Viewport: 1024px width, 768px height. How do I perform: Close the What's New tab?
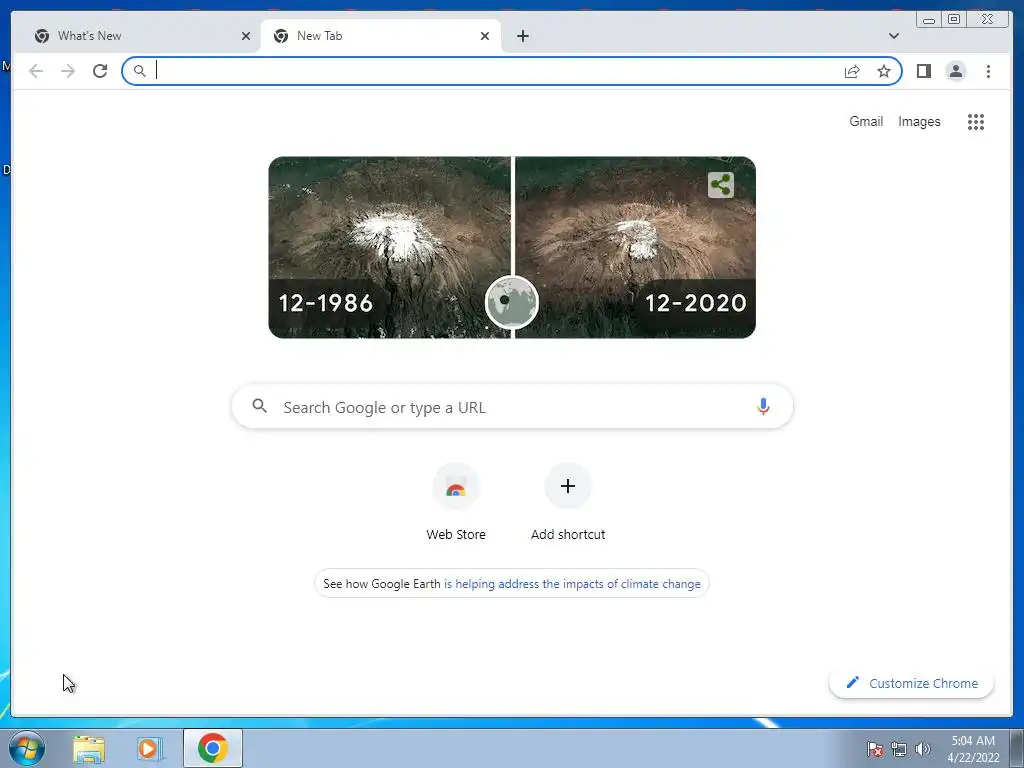click(246, 36)
